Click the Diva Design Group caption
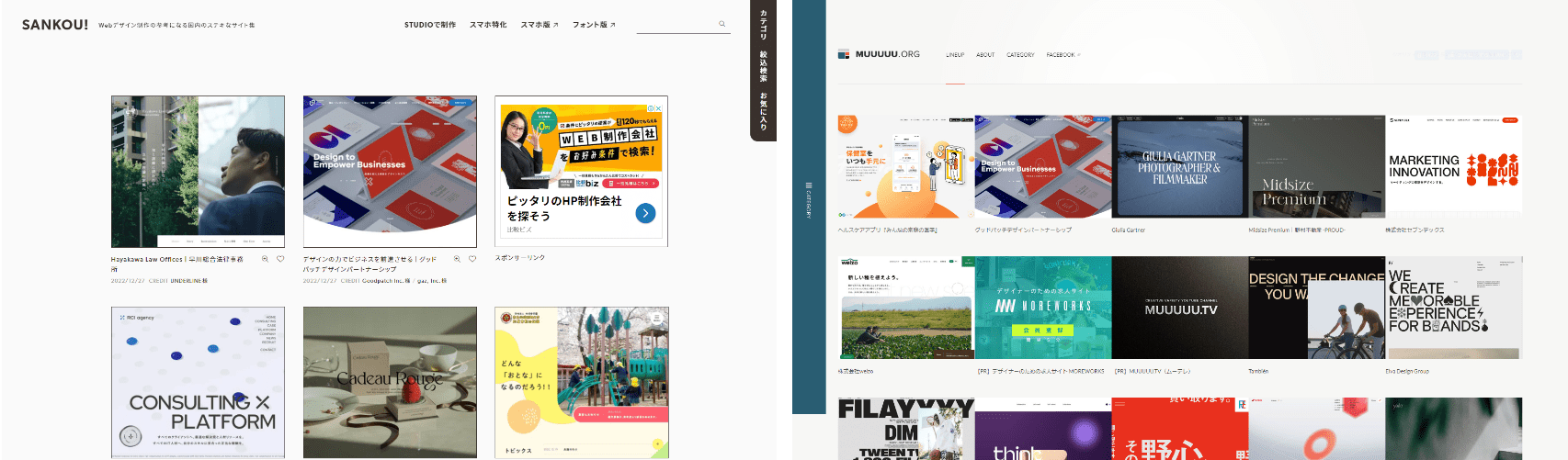Screen dimensions: 1568x460 tap(1407, 372)
